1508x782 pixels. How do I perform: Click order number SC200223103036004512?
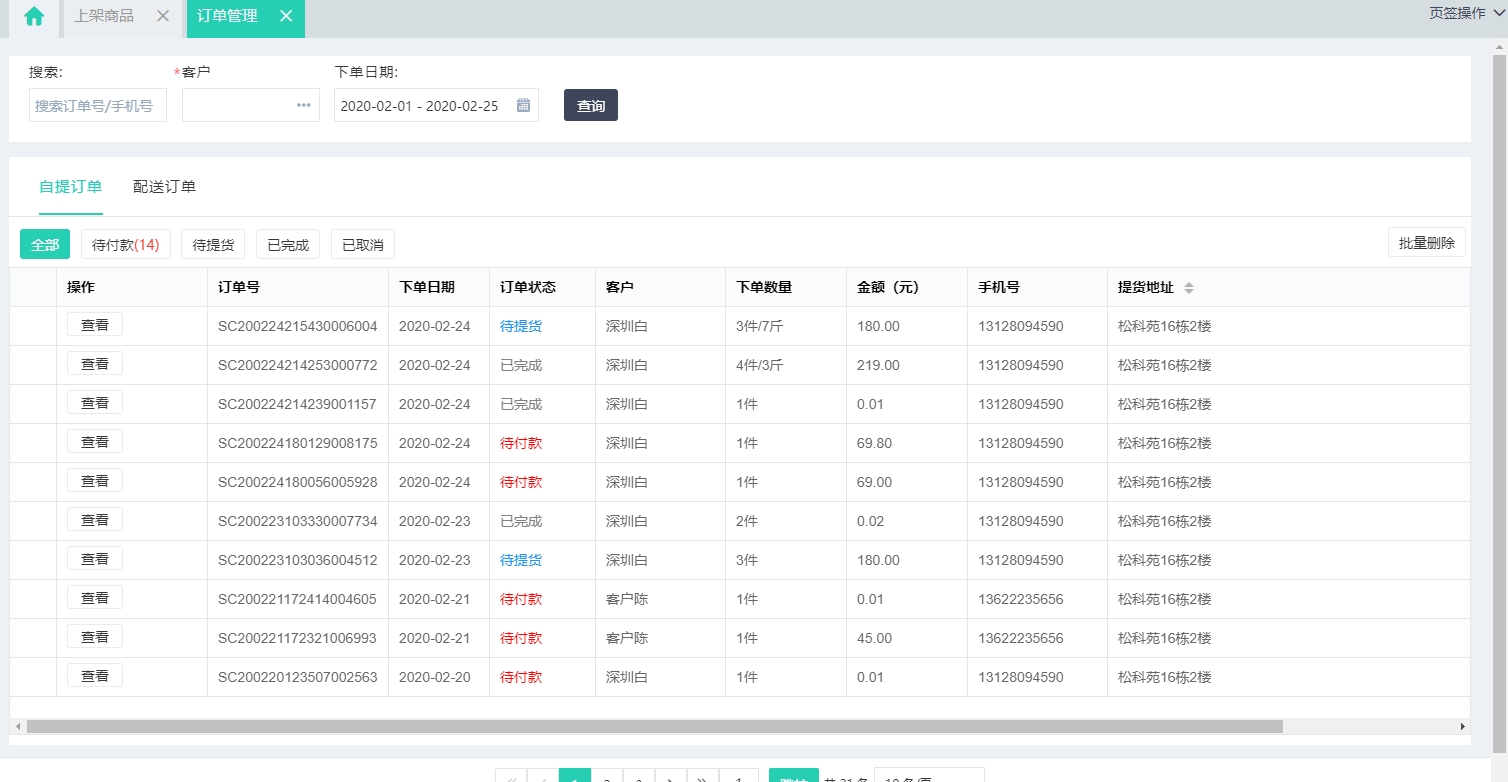click(298, 560)
